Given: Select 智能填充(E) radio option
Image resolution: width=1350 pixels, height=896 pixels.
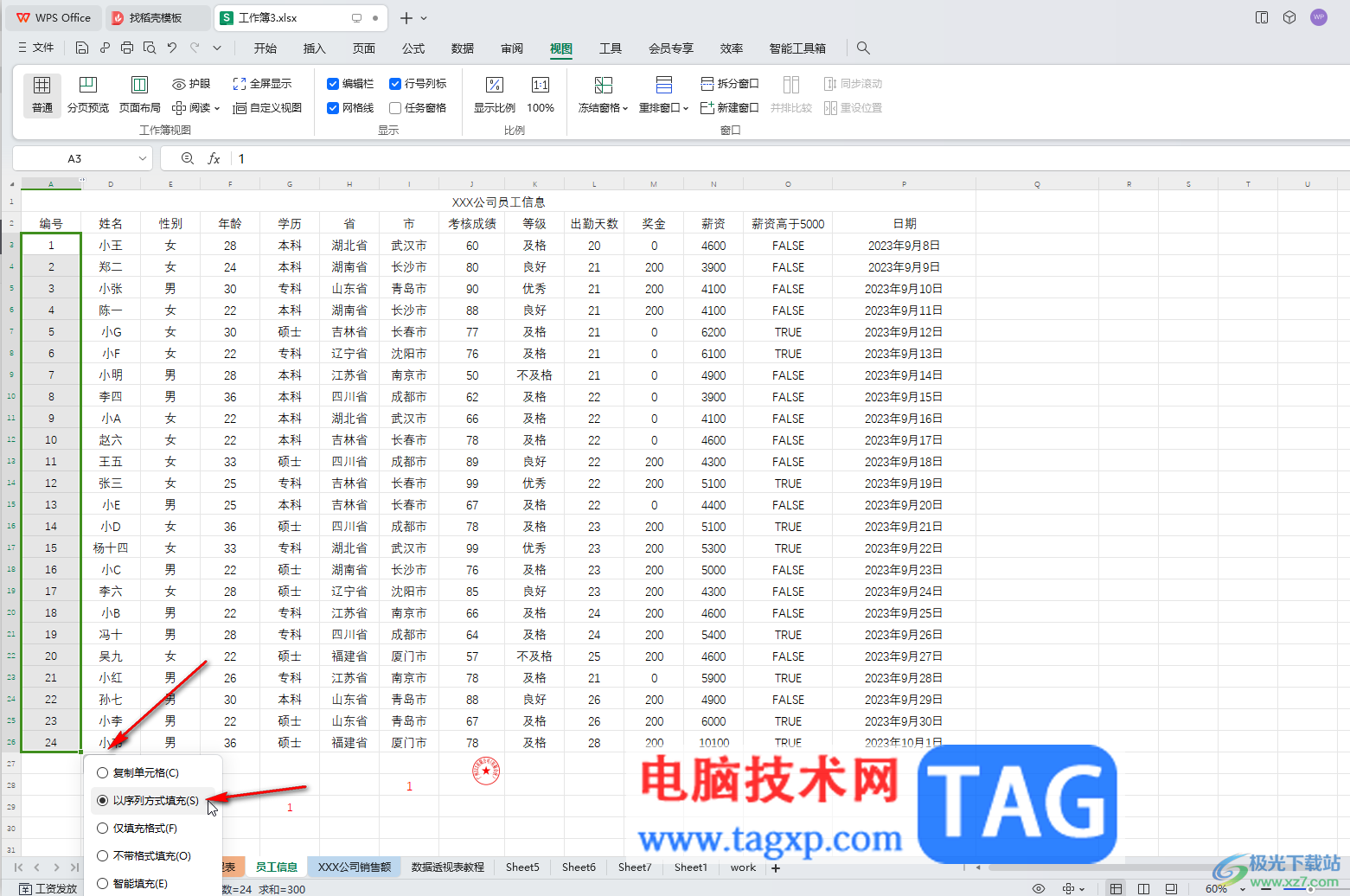Looking at the screenshot, I should click(x=103, y=884).
